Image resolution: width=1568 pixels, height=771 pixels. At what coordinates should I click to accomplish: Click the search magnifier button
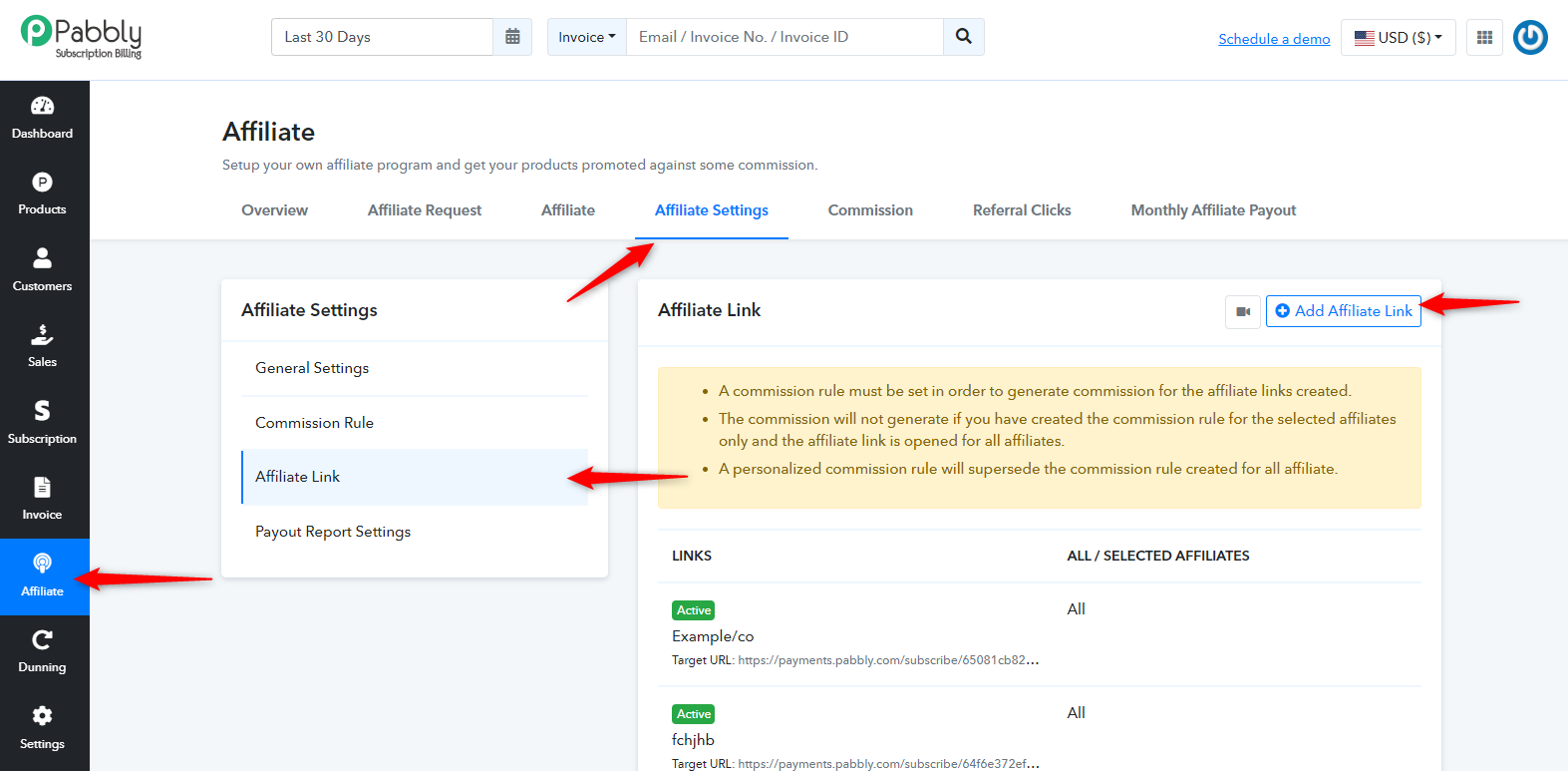coord(964,37)
